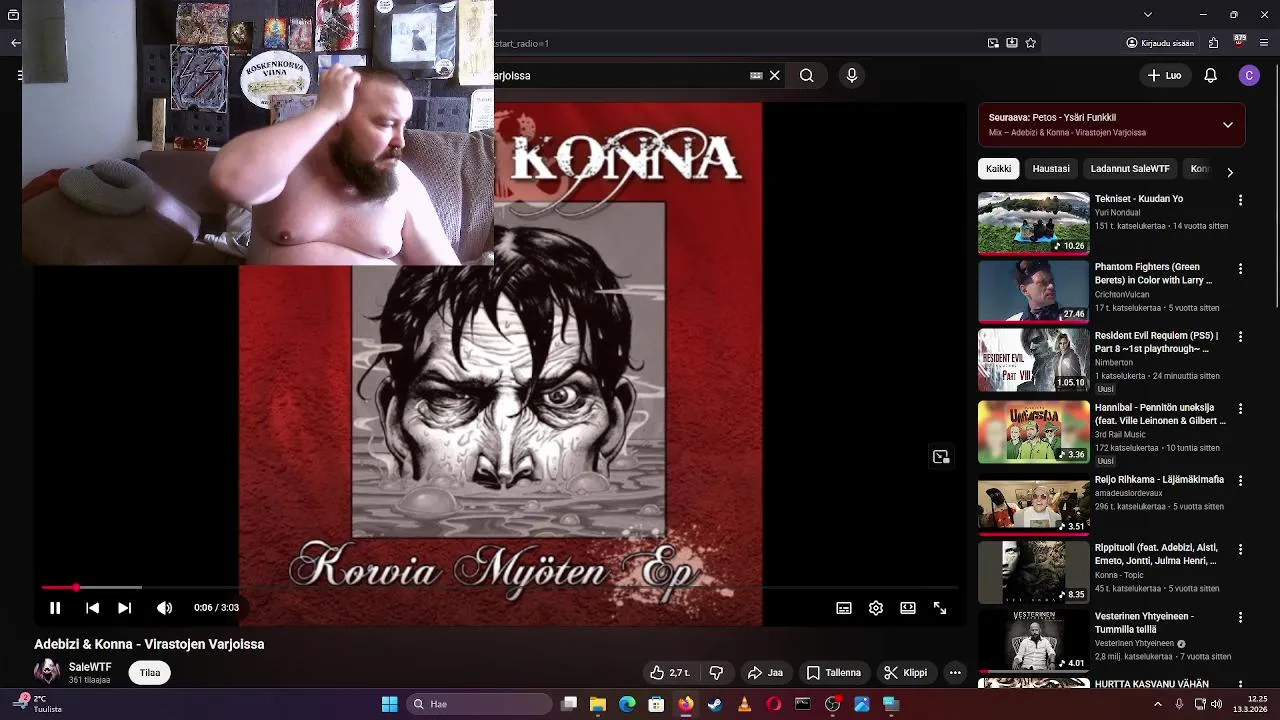Image resolution: width=1280 pixels, height=720 pixels.
Task: Open Reijo Rihkama - Läjämäkimafia title
Action: (x=1159, y=480)
